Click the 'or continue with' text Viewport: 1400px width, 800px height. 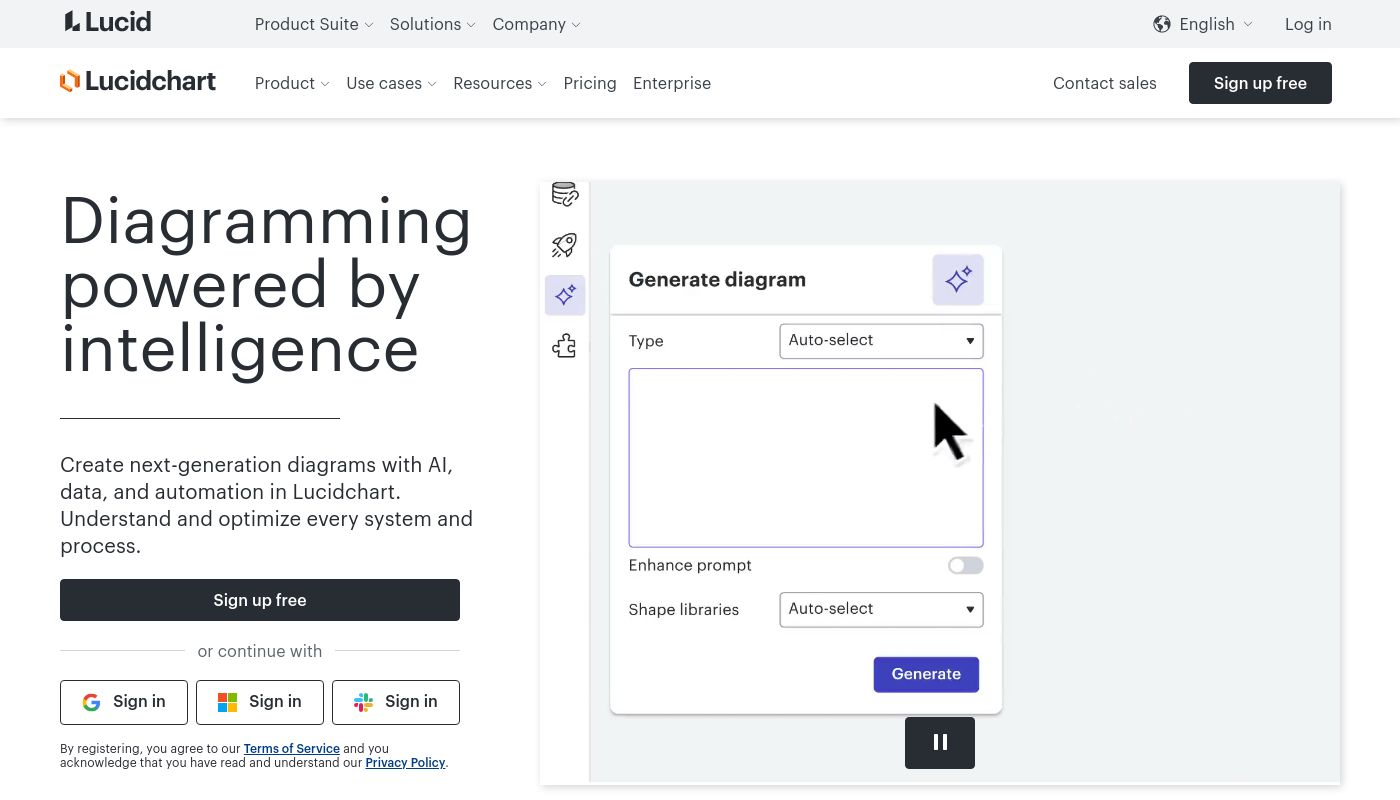click(x=260, y=651)
